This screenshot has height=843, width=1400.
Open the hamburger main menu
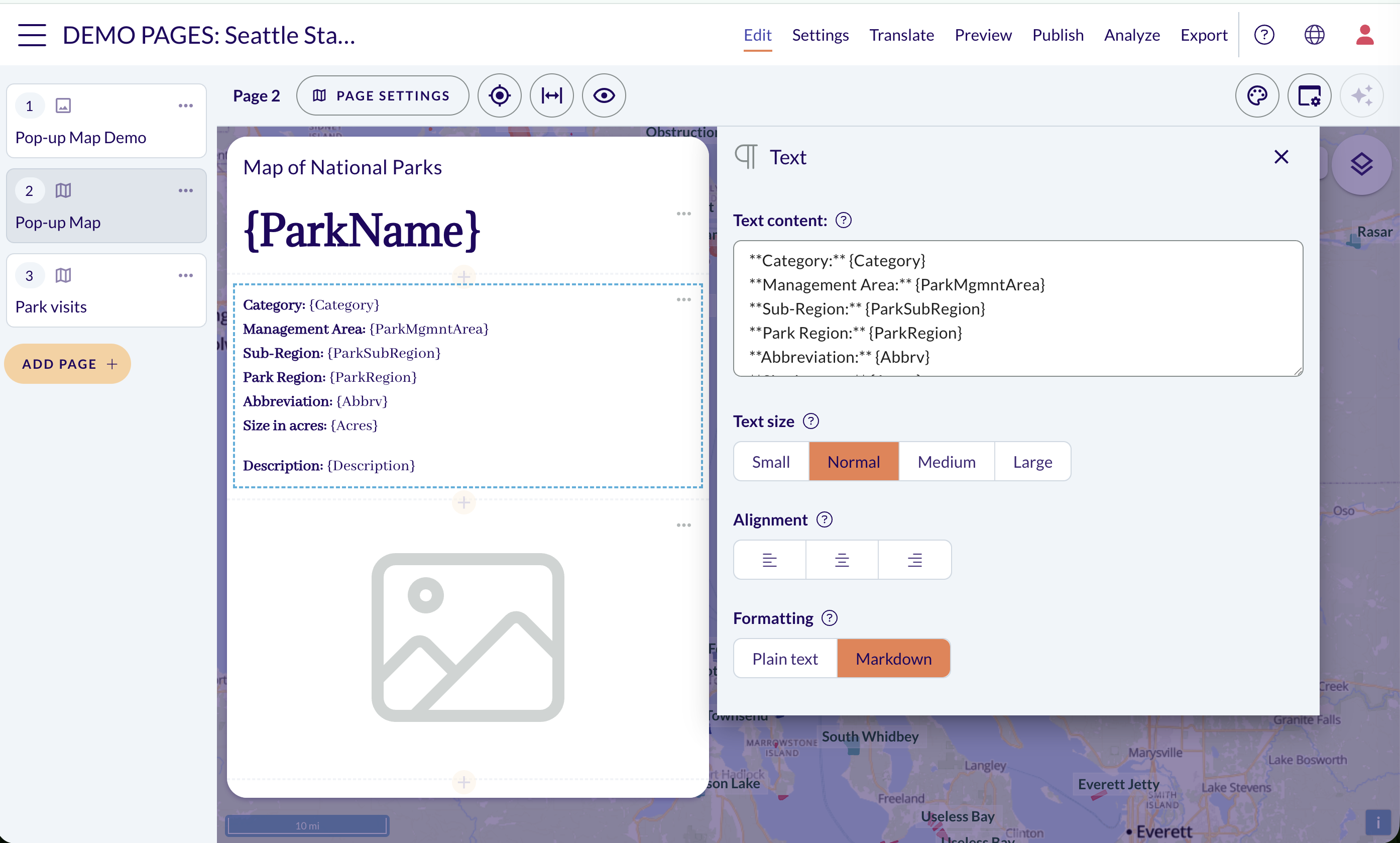point(32,35)
